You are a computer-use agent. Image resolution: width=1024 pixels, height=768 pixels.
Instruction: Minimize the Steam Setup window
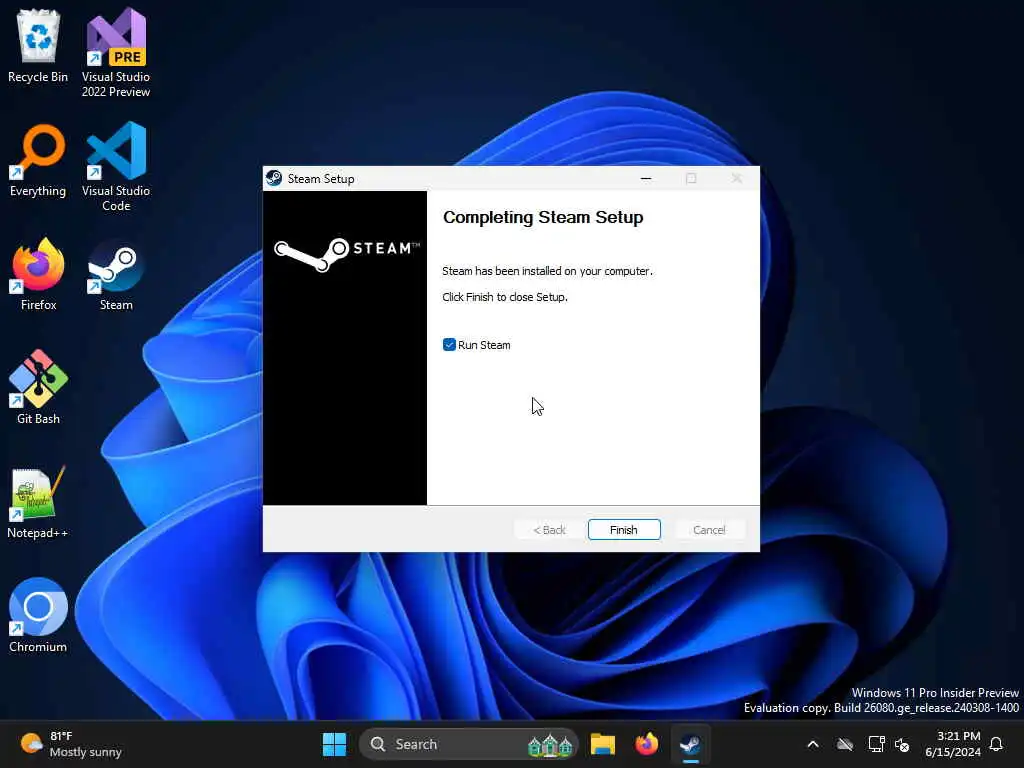click(x=646, y=178)
